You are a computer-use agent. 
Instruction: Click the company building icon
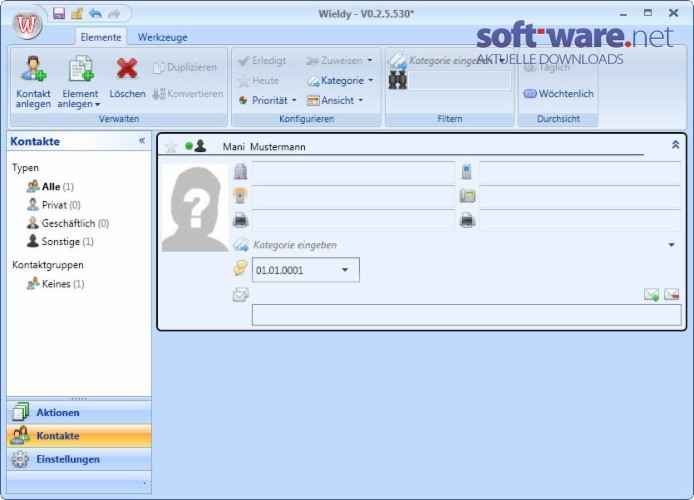(240, 172)
